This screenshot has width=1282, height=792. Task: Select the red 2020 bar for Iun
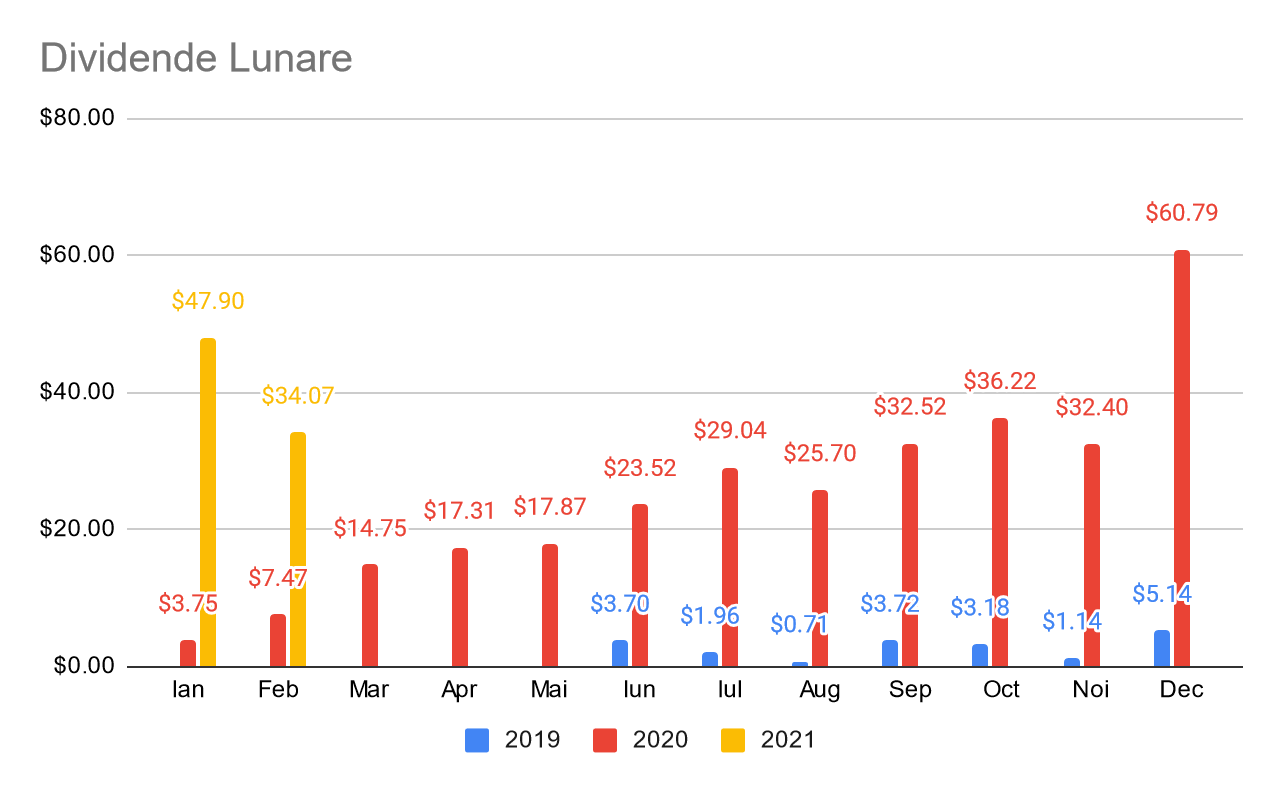640,585
